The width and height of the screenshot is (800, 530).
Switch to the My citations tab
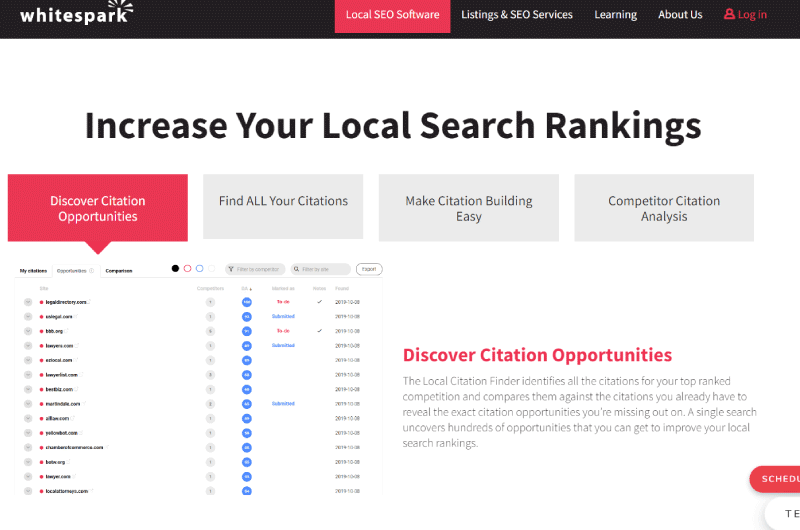[x=33, y=271]
